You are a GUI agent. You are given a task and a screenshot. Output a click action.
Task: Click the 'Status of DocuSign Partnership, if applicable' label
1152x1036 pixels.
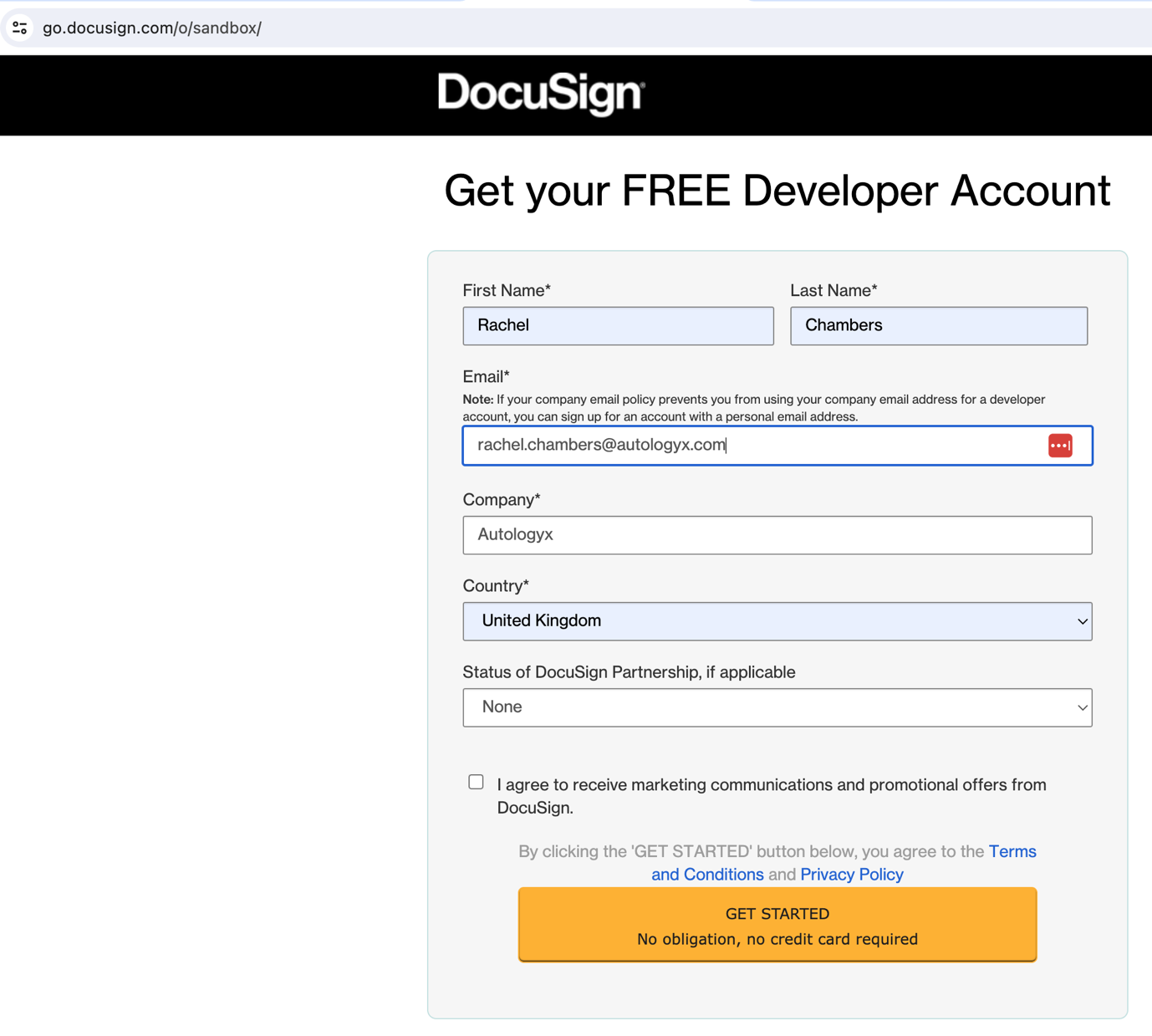point(629,672)
